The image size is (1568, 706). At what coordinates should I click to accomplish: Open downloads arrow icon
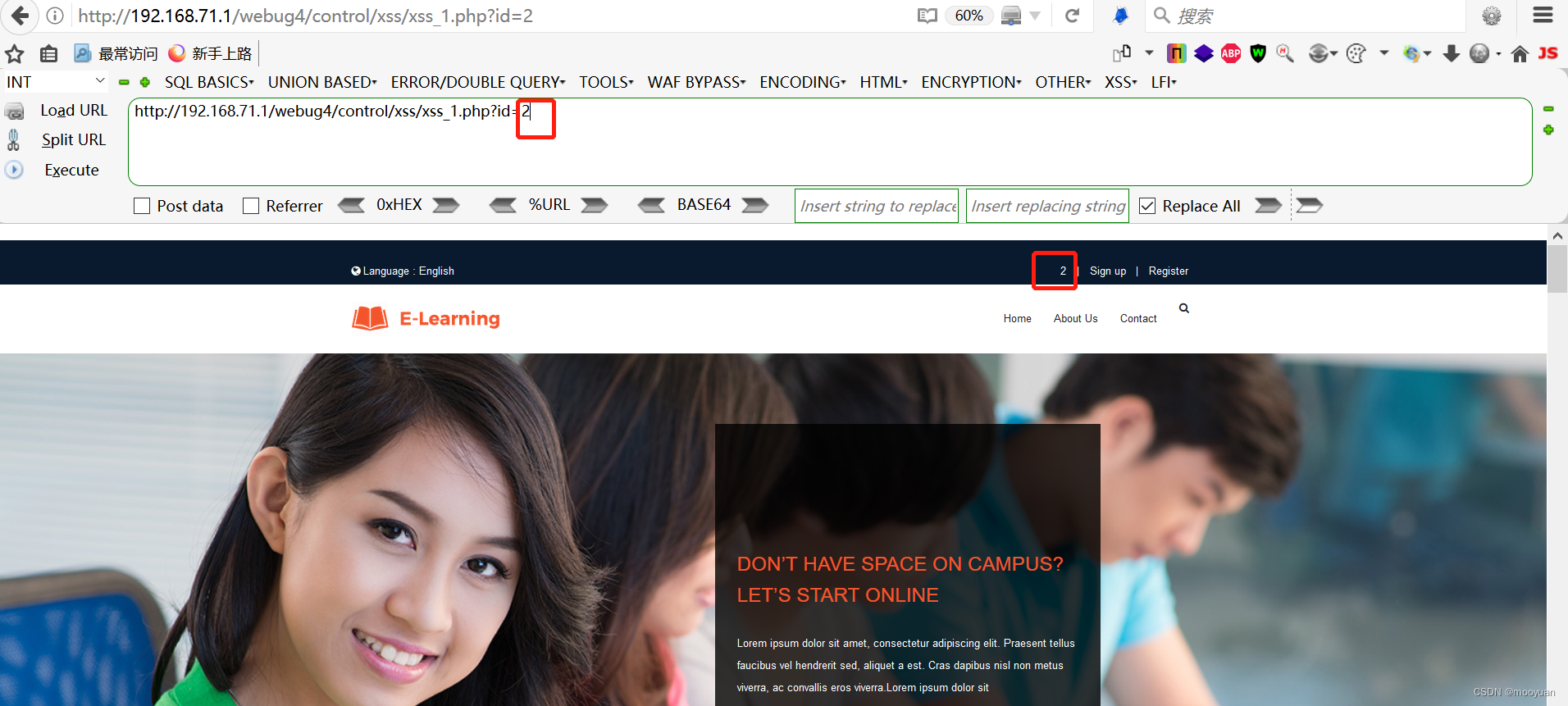pos(1452,53)
